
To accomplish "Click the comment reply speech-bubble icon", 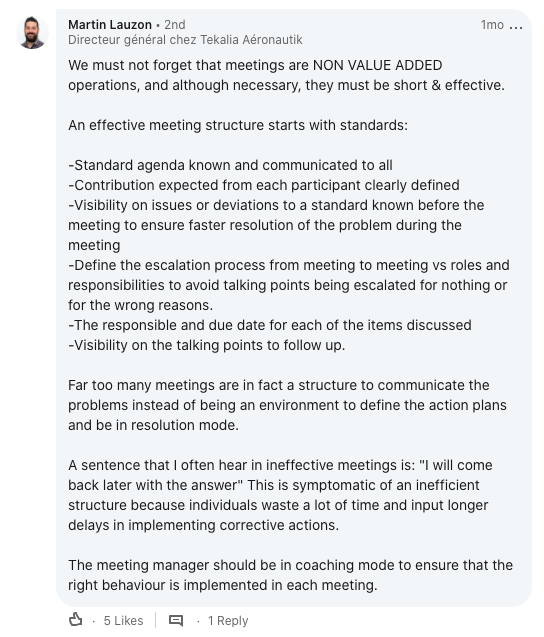I will point(176,620).
